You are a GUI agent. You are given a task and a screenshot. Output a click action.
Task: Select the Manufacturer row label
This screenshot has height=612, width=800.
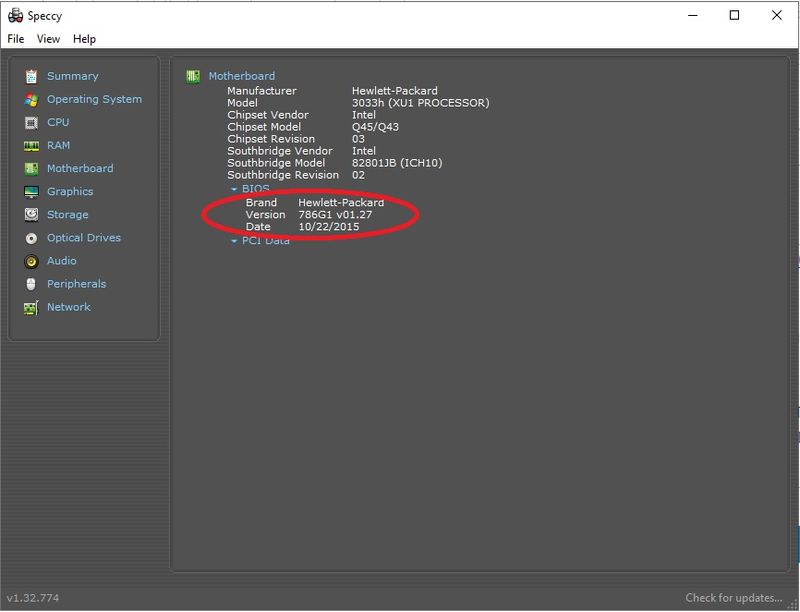click(262, 91)
